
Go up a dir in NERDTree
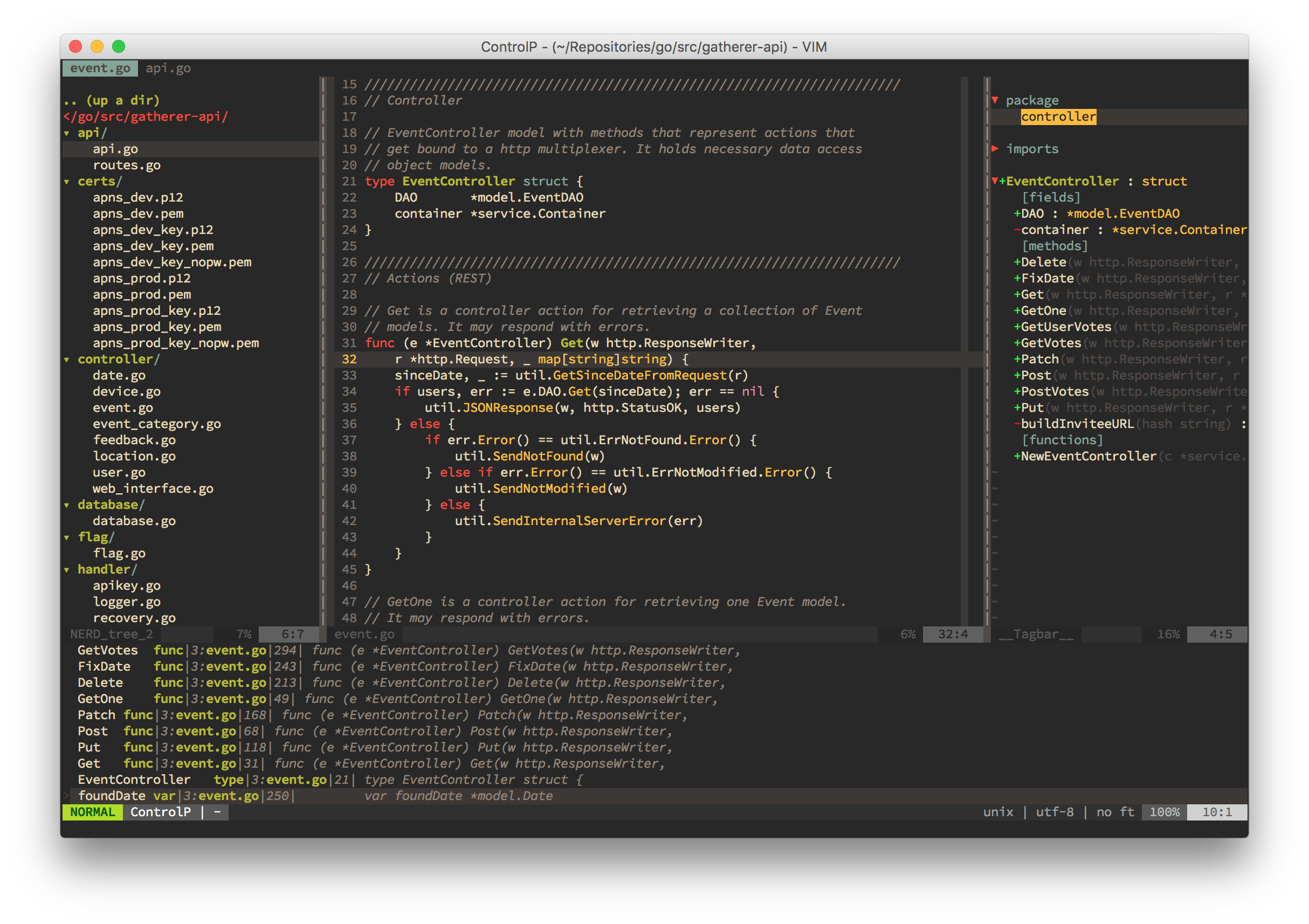[x=112, y=100]
